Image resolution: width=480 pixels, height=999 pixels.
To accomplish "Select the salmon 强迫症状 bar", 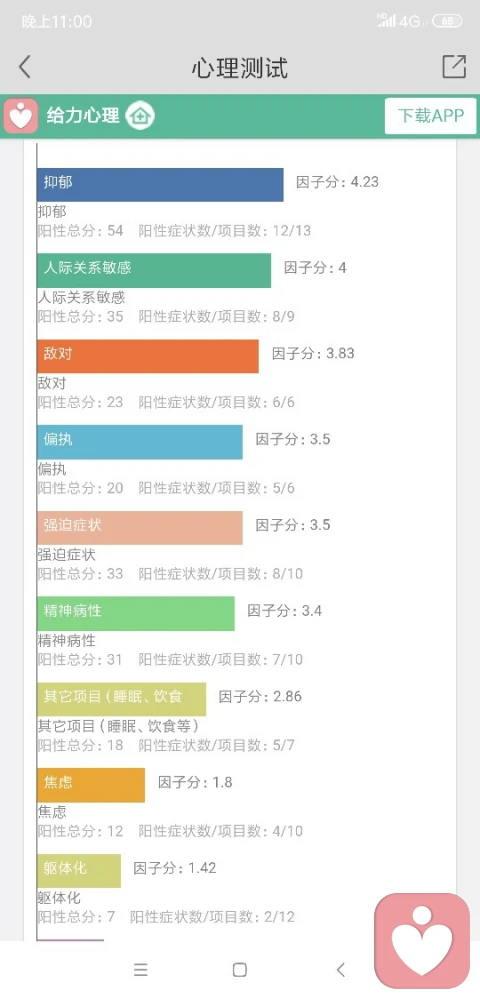I will pos(140,528).
